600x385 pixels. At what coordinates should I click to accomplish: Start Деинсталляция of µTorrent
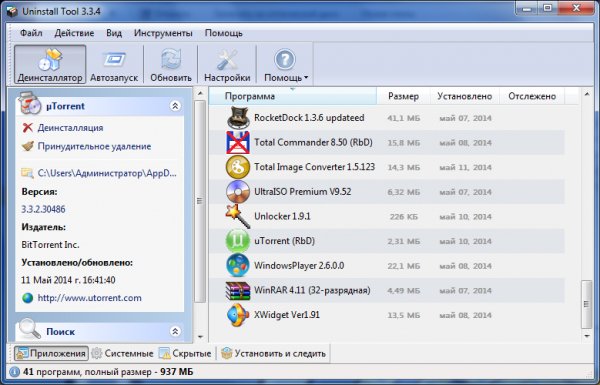tap(70, 127)
